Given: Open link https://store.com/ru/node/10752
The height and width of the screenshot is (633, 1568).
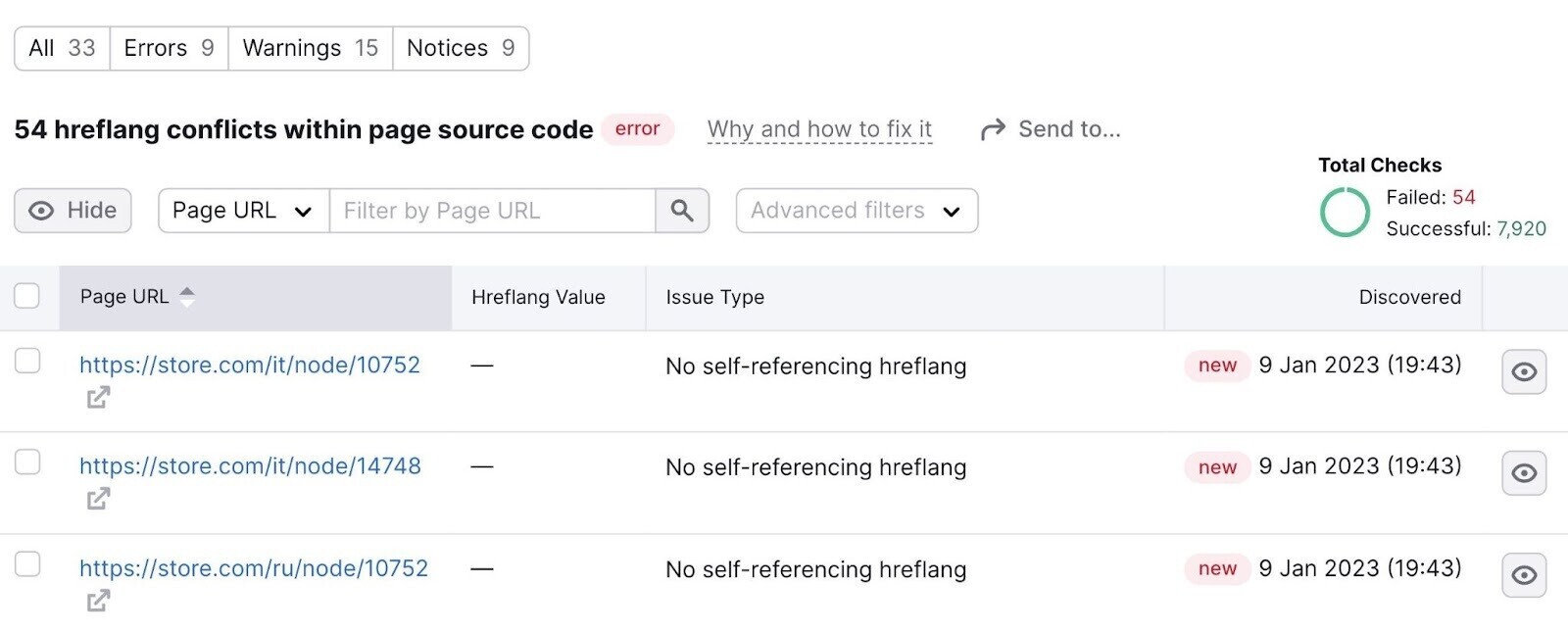Looking at the screenshot, I should coord(254,568).
